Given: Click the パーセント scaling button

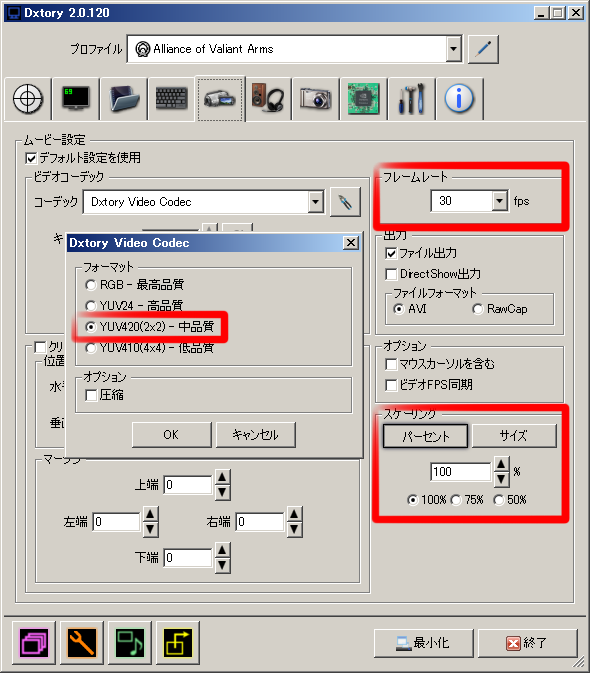Looking at the screenshot, I should coord(425,436).
